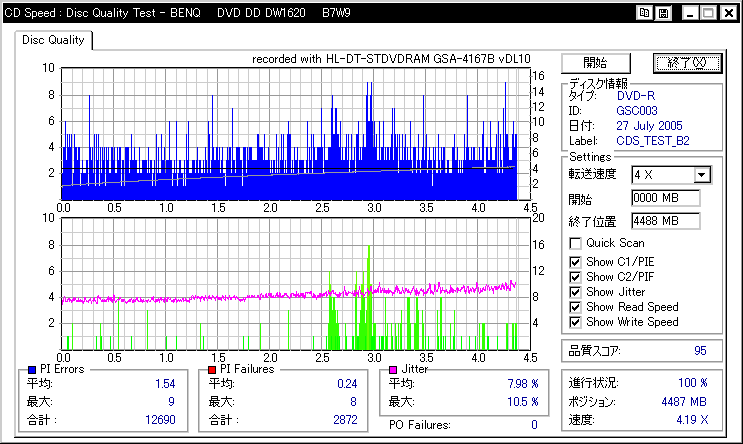Click the red PI Failures legend square
The height and width of the screenshot is (444, 743).
pyautogui.click(x=212, y=370)
